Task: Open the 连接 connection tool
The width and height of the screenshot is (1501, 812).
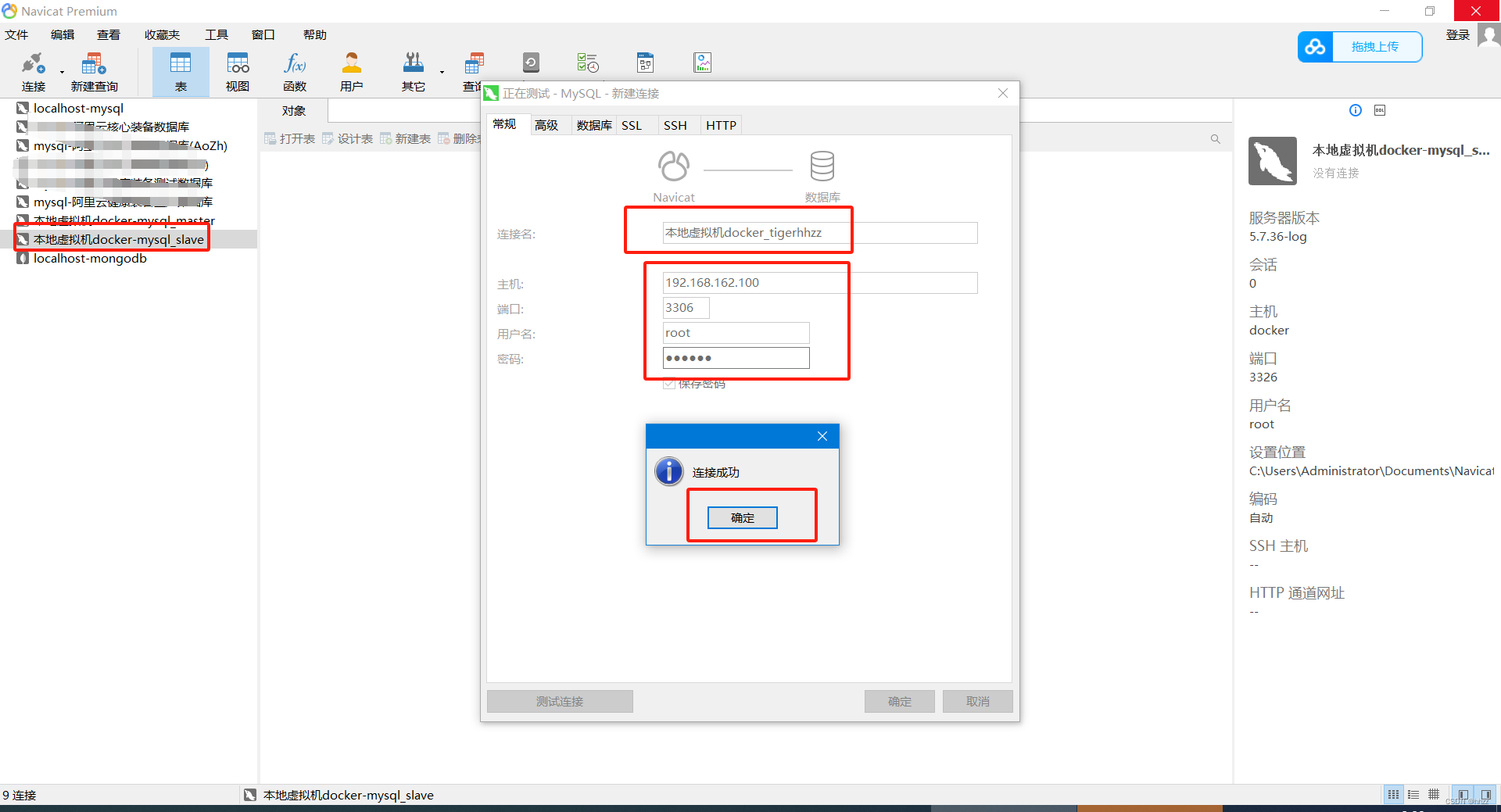Action: [33, 72]
